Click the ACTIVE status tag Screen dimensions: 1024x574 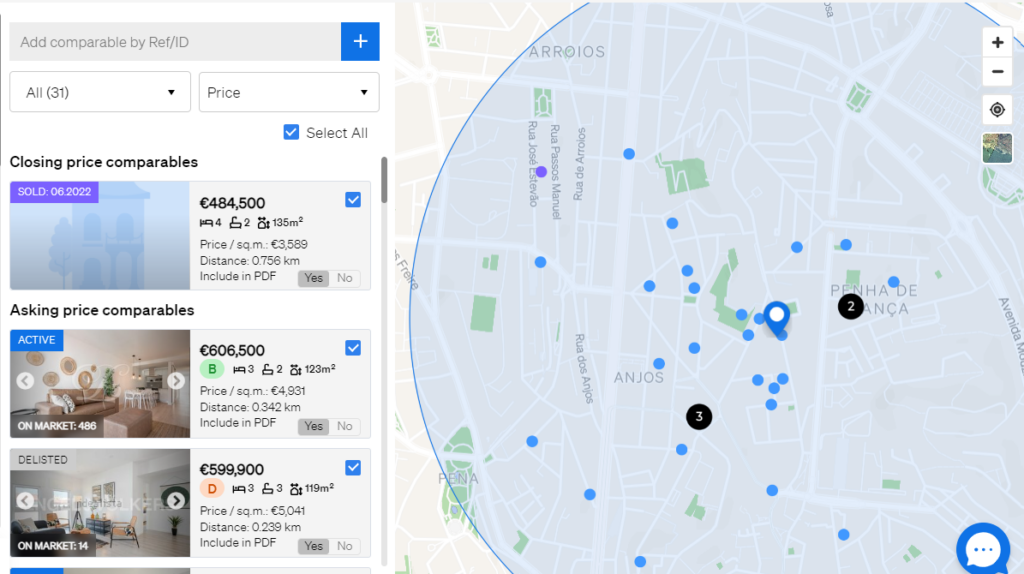(37, 340)
